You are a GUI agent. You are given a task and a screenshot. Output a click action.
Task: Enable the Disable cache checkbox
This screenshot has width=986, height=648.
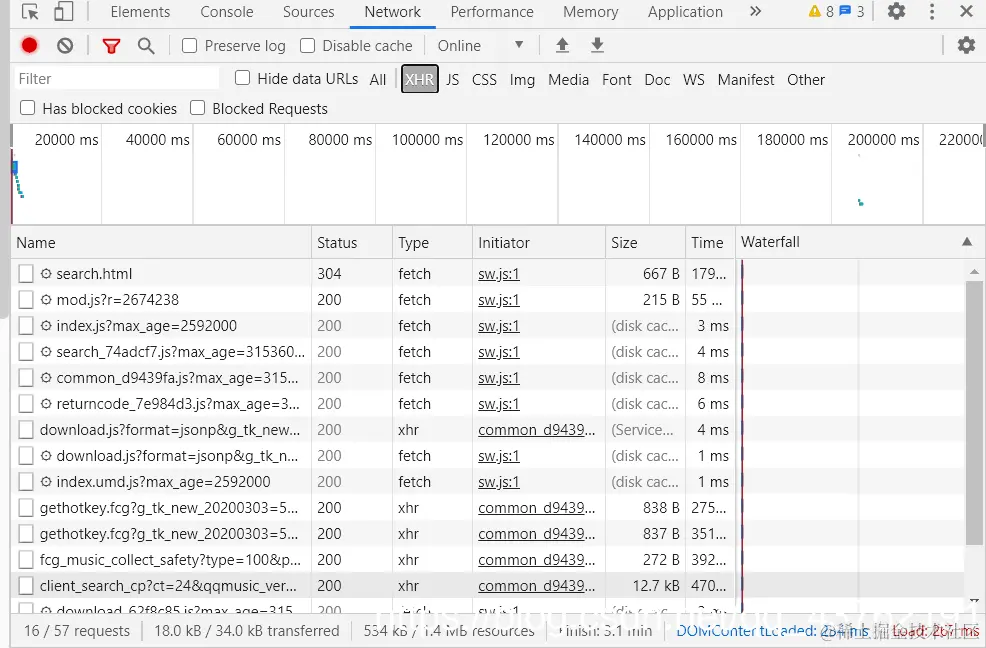tap(307, 46)
